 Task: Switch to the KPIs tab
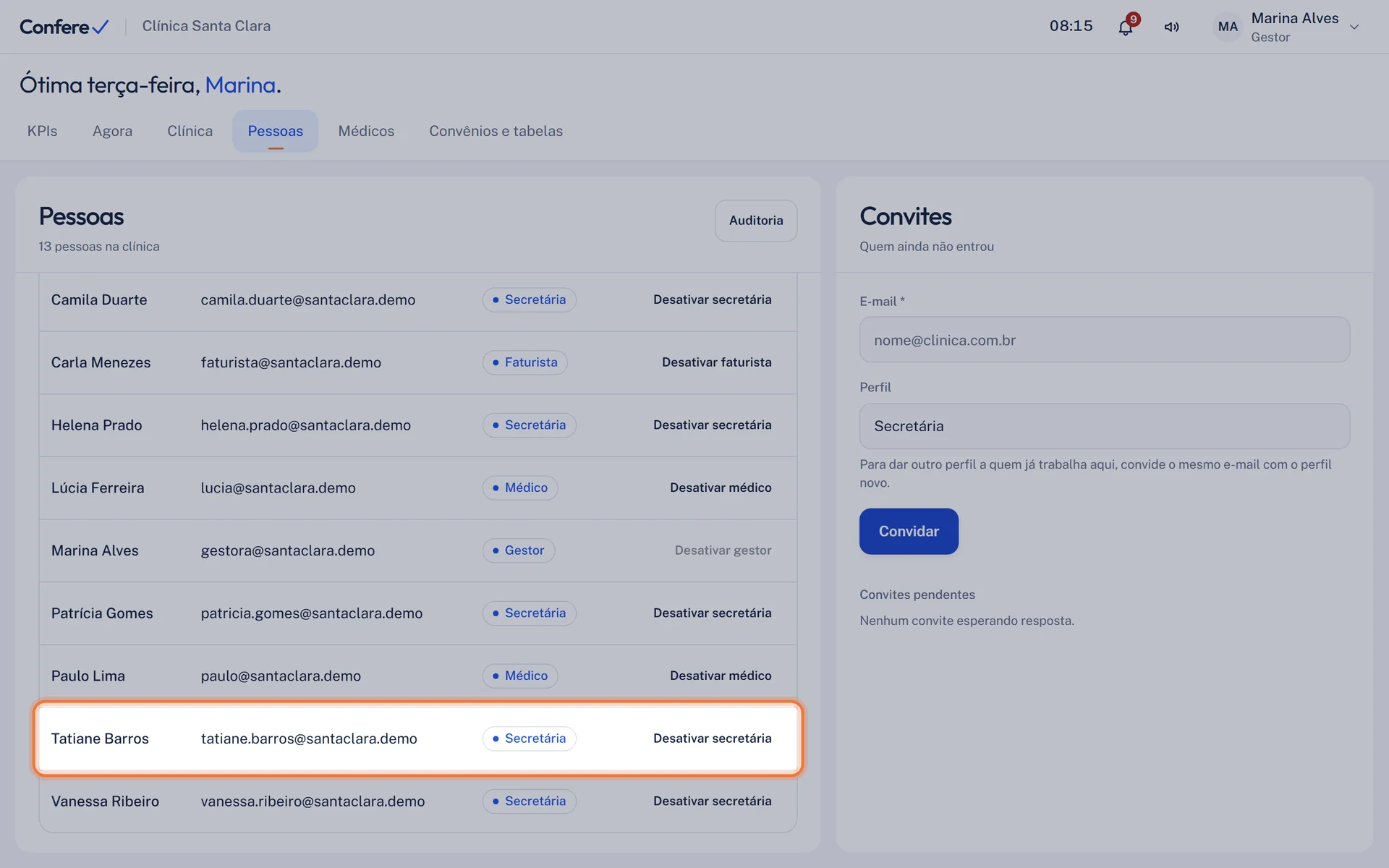coord(42,131)
